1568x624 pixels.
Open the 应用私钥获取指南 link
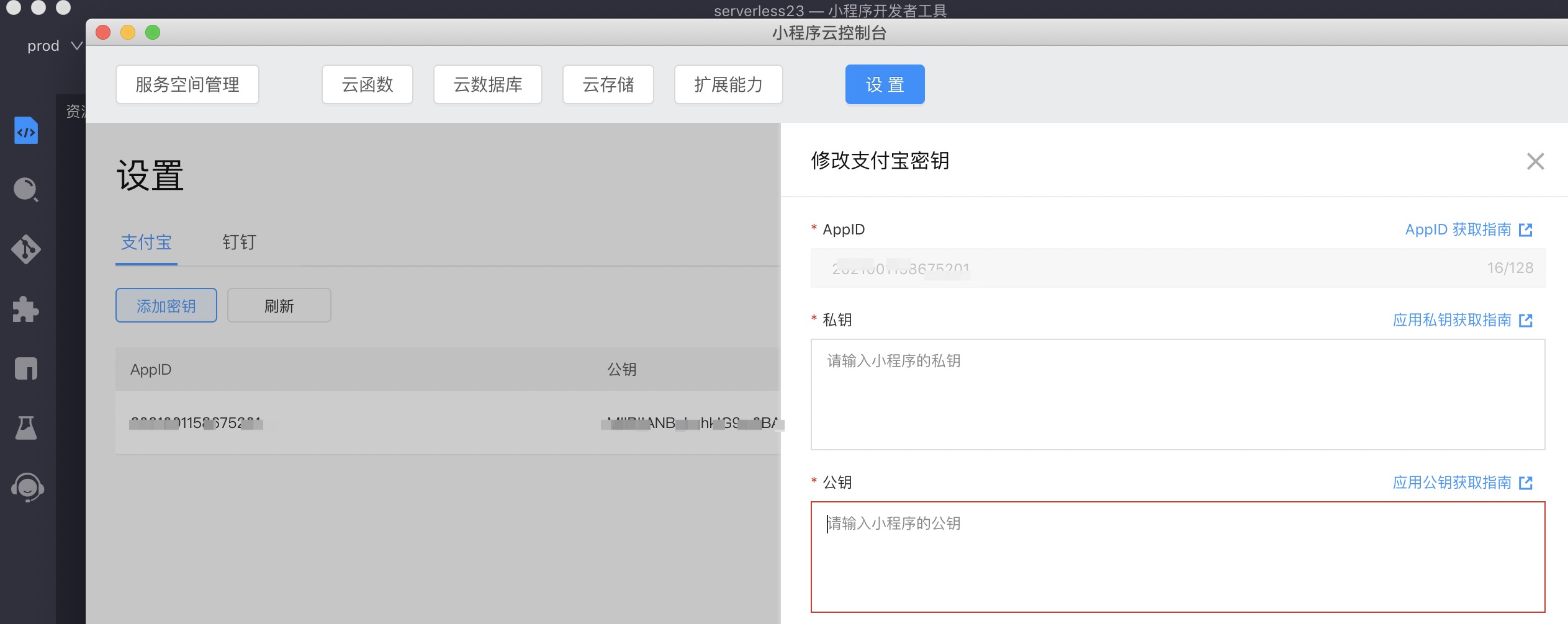click(1452, 321)
